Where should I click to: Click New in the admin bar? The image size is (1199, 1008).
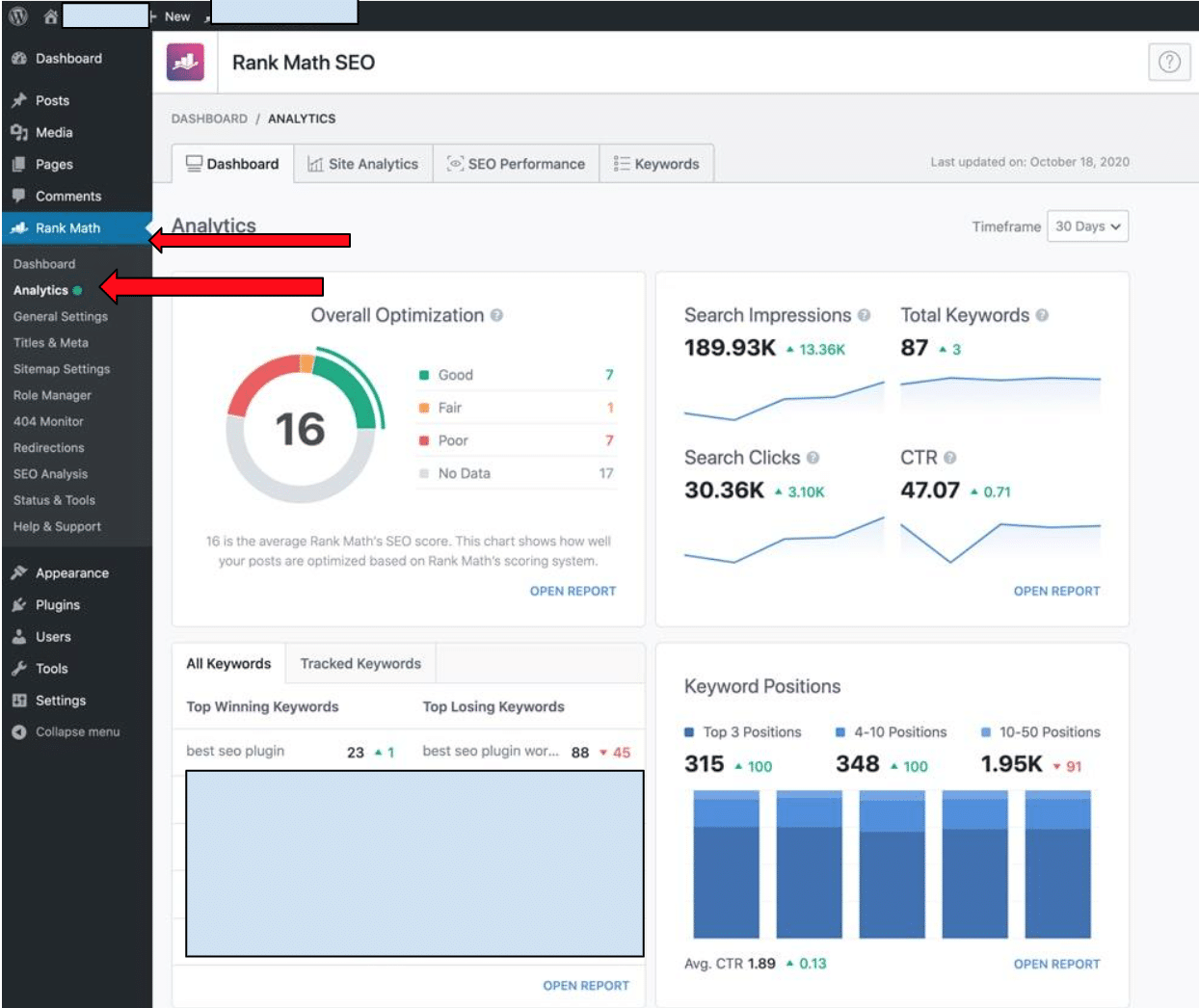177,16
